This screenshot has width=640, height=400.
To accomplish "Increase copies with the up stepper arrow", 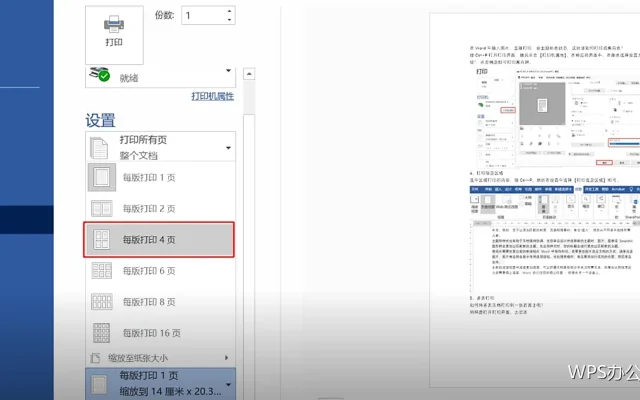I will 230,11.
